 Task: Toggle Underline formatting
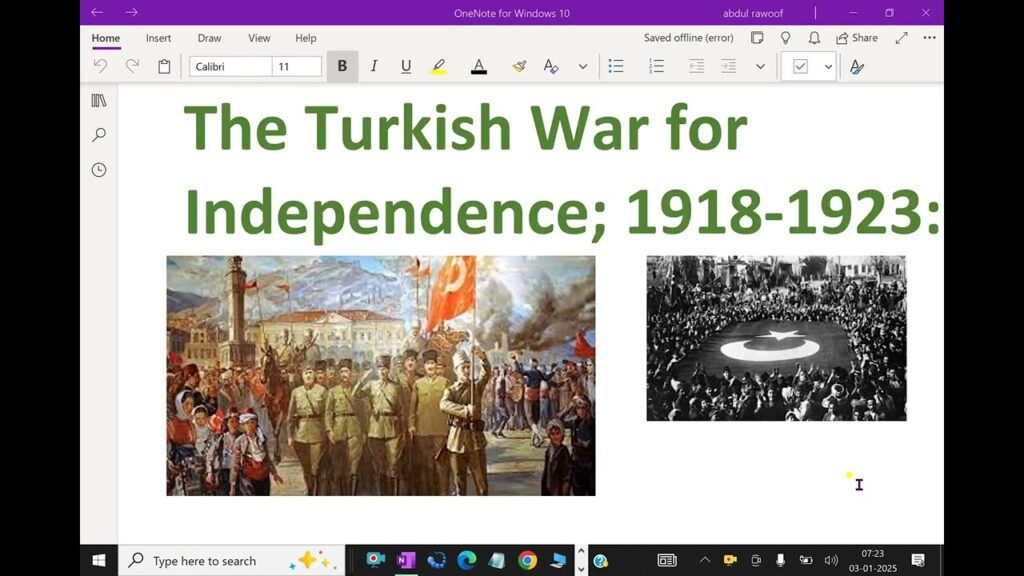(406, 66)
